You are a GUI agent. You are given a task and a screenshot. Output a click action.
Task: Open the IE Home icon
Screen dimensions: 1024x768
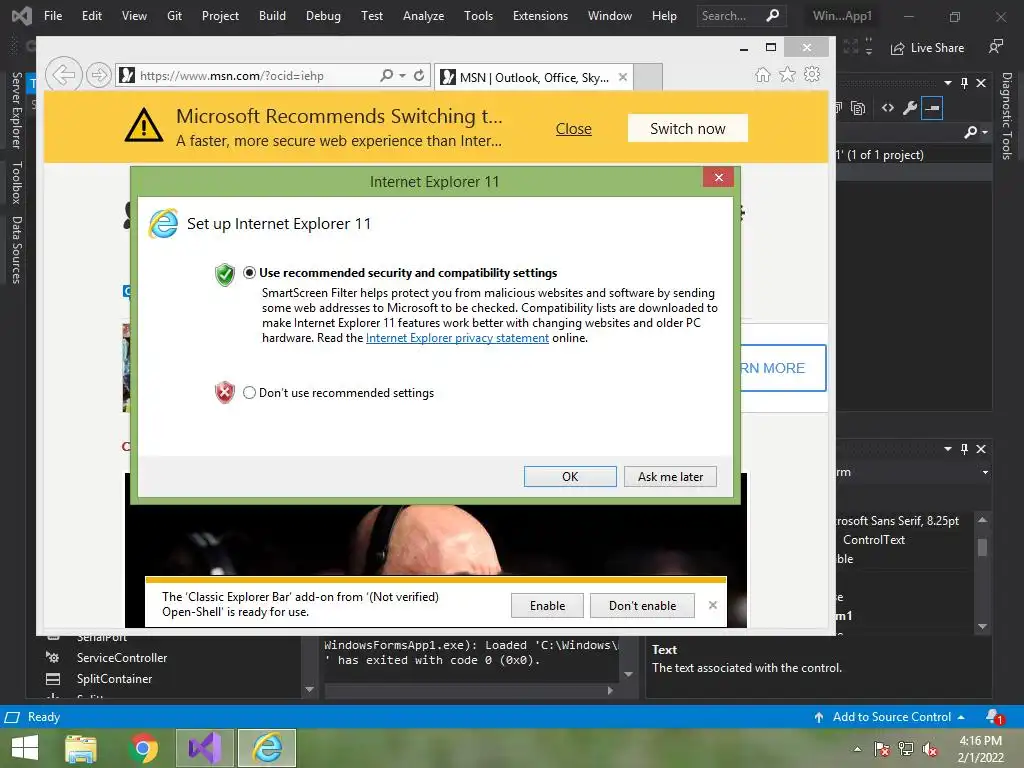pyautogui.click(x=762, y=74)
